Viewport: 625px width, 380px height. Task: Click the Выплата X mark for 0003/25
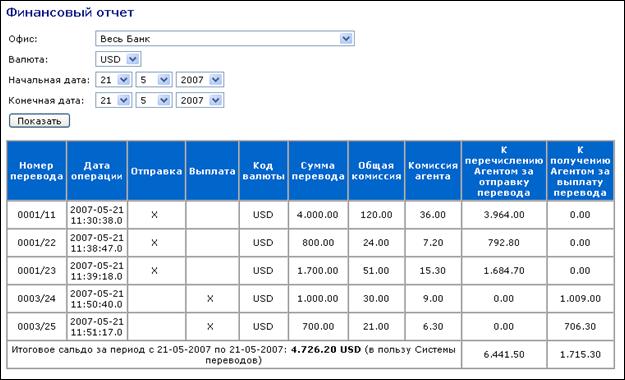tap(210, 326)
